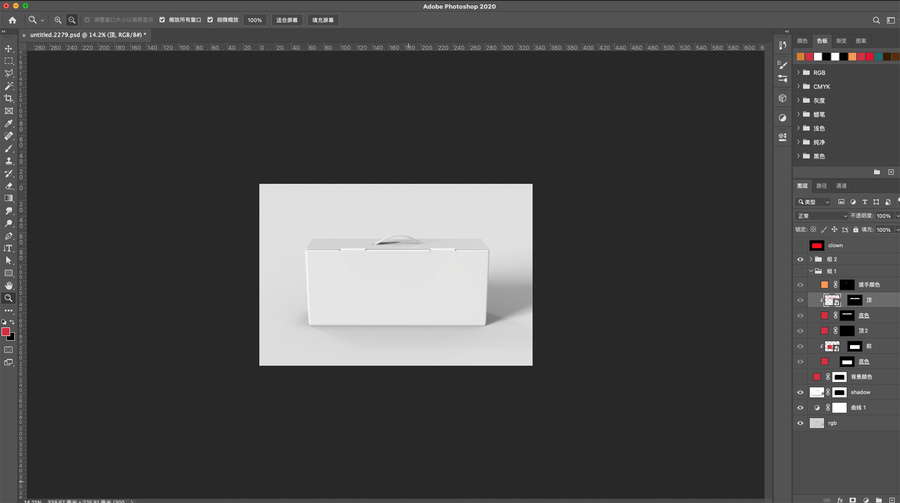Choose Zoom Out mode in options bar
The height and width of the screenshot is (503, 900).
click(72, 20)
